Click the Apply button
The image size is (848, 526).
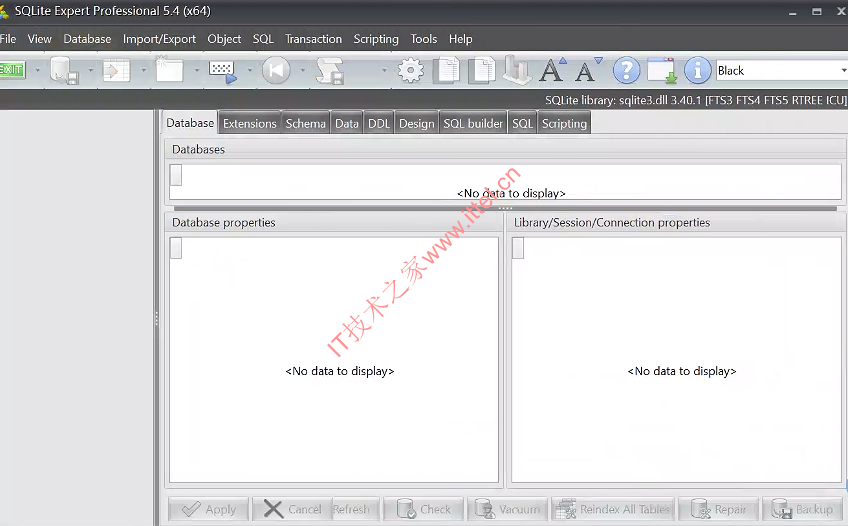pos(209,509)
